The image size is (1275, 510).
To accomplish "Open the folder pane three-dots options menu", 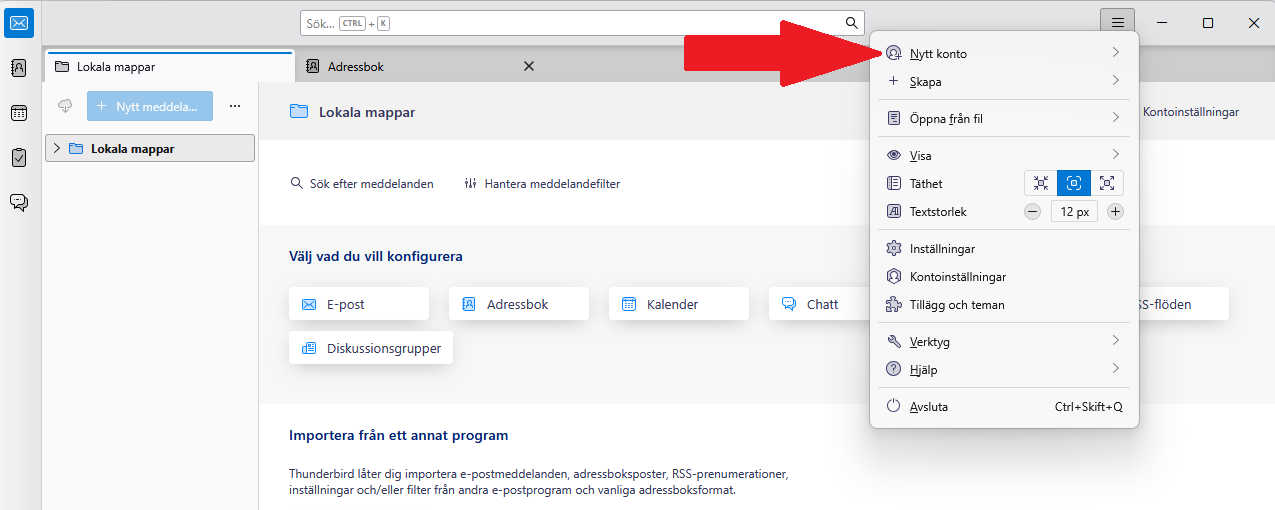I will pyautogui.click(x=235, y=106).
